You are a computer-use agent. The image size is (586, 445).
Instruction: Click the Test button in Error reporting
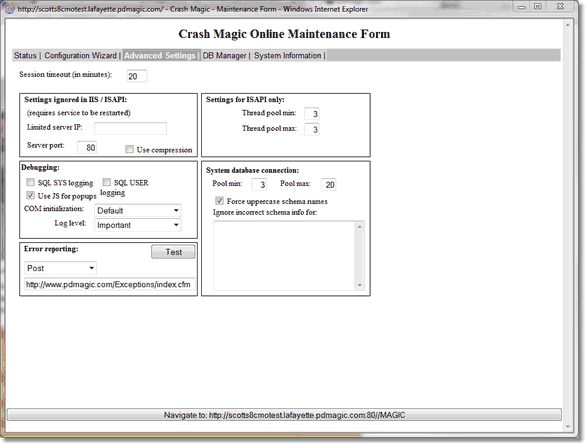tap(173, 252)
